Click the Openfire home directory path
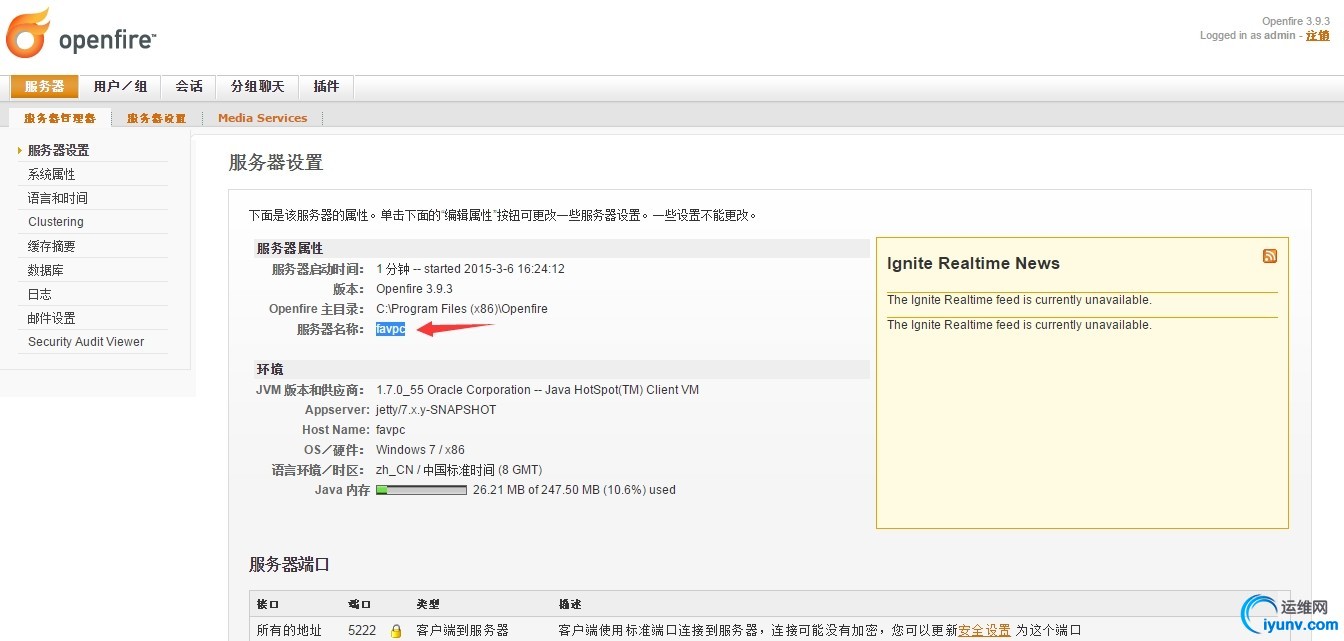The height and width of the screenshot is (641, 1344). [x=462, y=309]
